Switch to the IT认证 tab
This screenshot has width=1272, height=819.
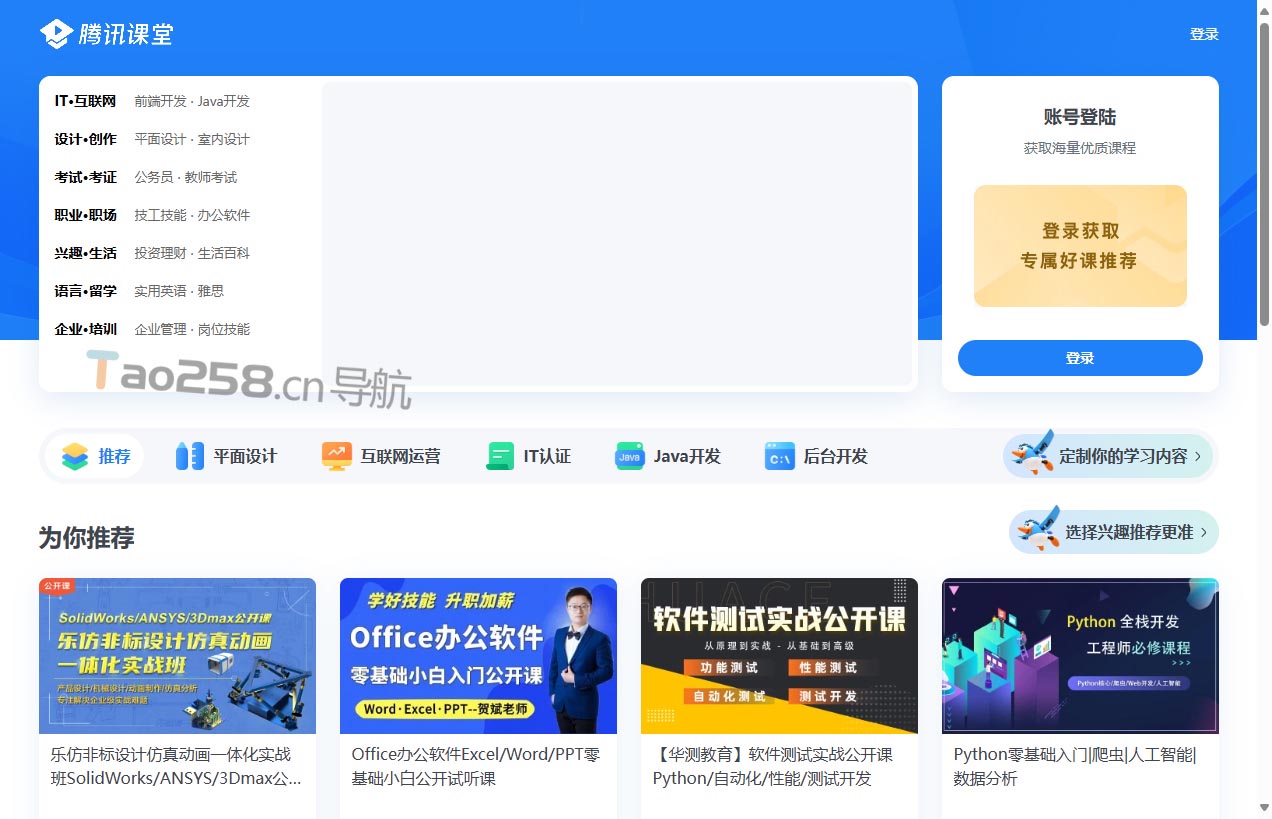[528, 457]
